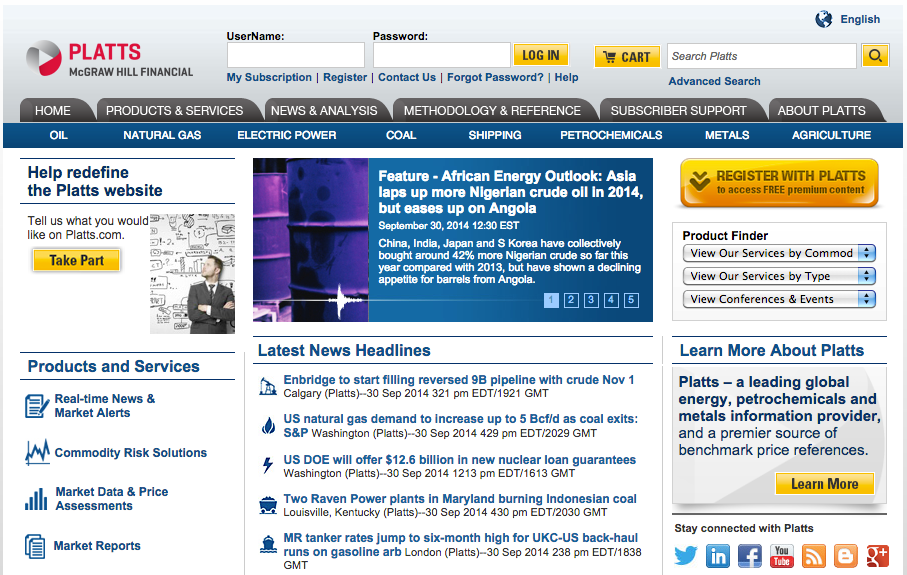The width and height of the screenshot is (907, 575).
Task: Click flame icon beside natural gas headline
Action: (x=268, y=426)
